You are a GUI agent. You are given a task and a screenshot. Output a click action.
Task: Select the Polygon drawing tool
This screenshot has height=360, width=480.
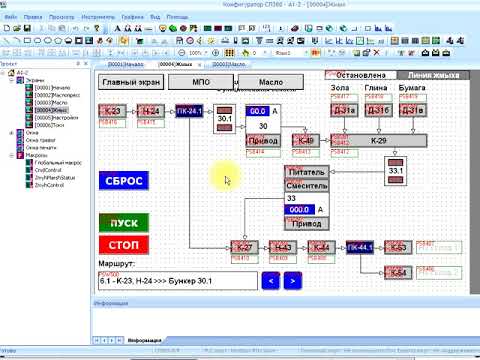(x=58, y=41)
